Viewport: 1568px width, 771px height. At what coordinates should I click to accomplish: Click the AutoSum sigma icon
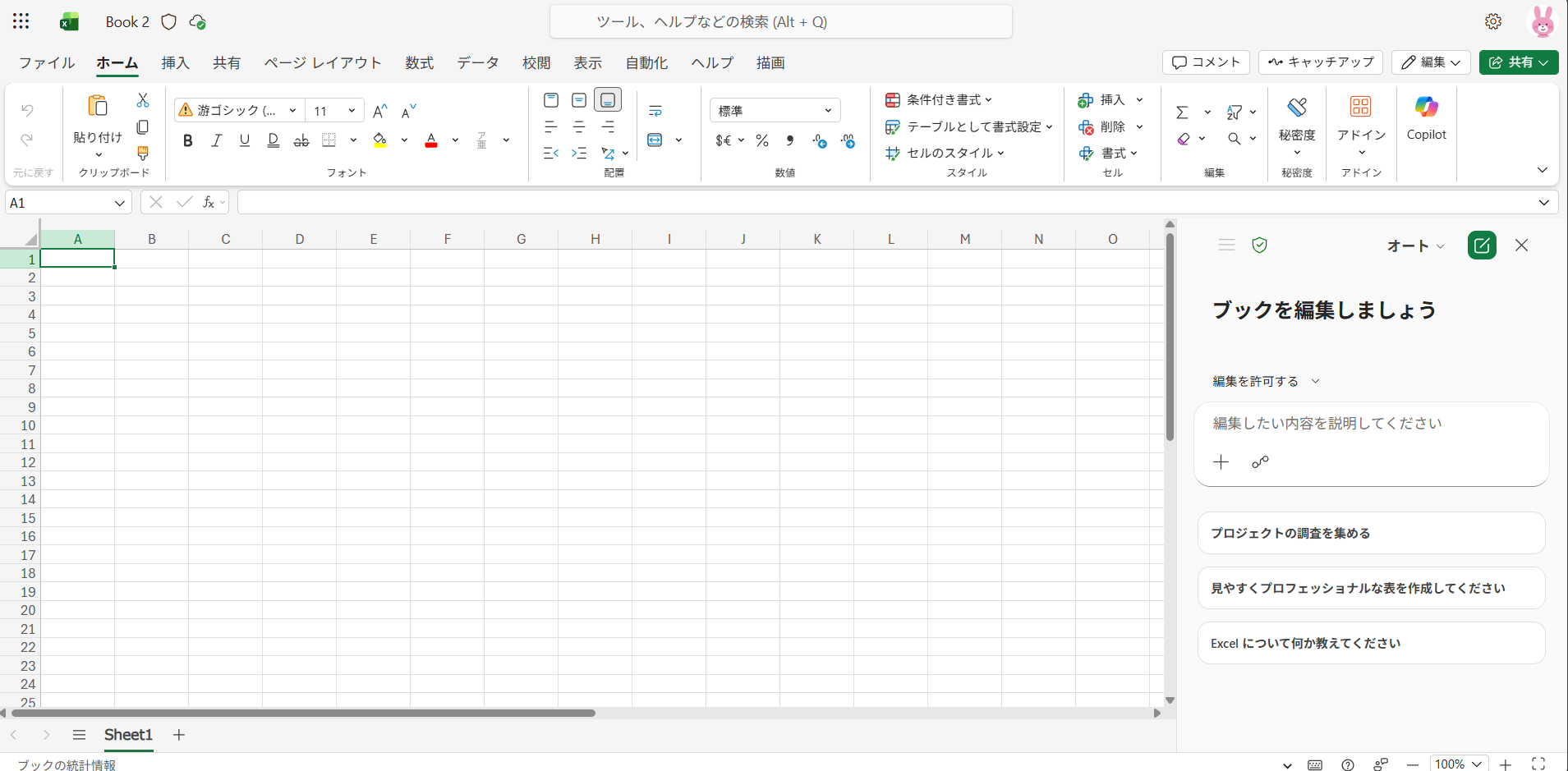pyautogui.click(x=1182, y=112)
